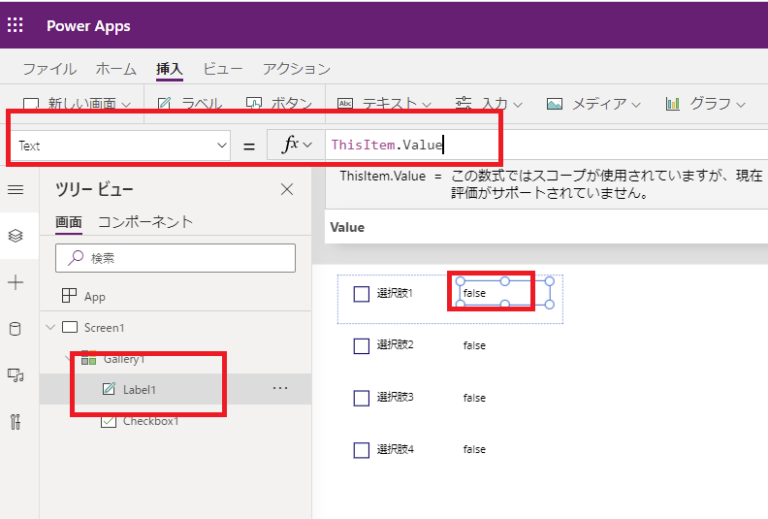Screen dimensions: 768x519
Task: Open the メディア dropdown
Action: (x=593, y=104)
